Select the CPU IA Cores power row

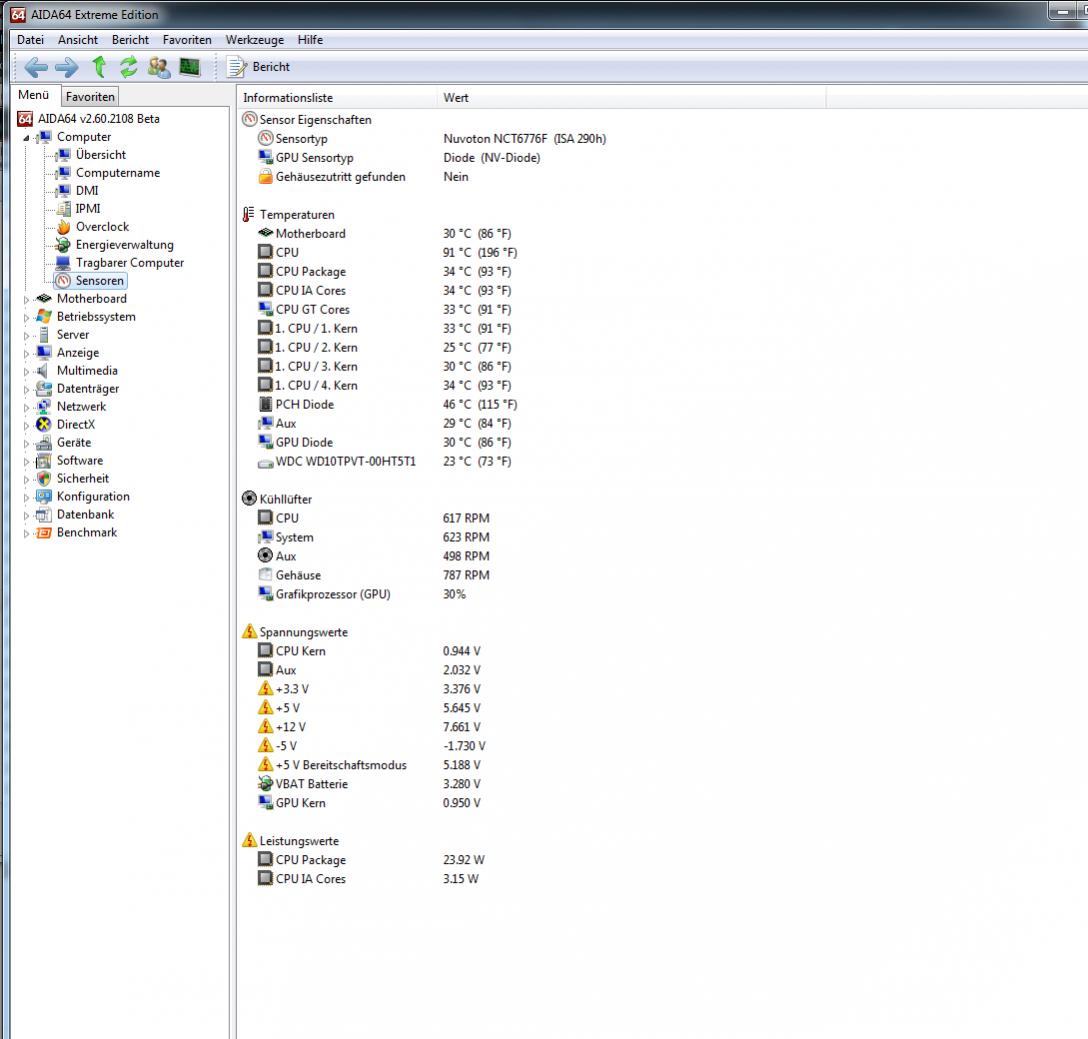pos(368,879)
